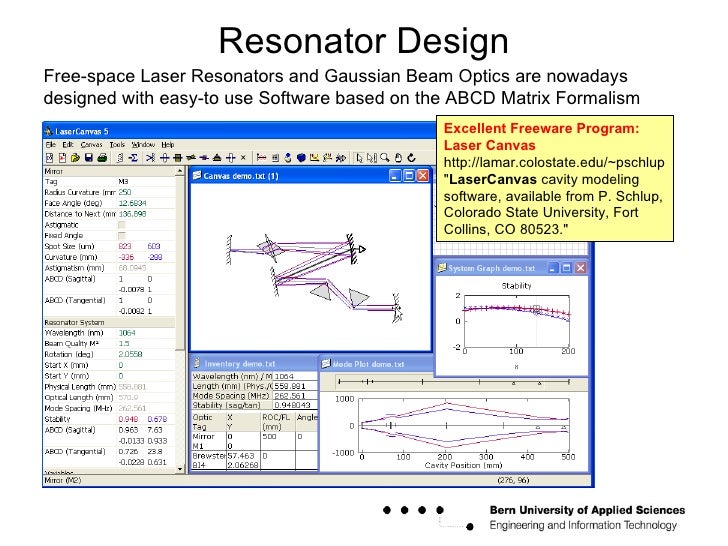Click Face Angle value 12.6834
The image size is (728, 546).
pyautogui.click(x=132, y=203)
